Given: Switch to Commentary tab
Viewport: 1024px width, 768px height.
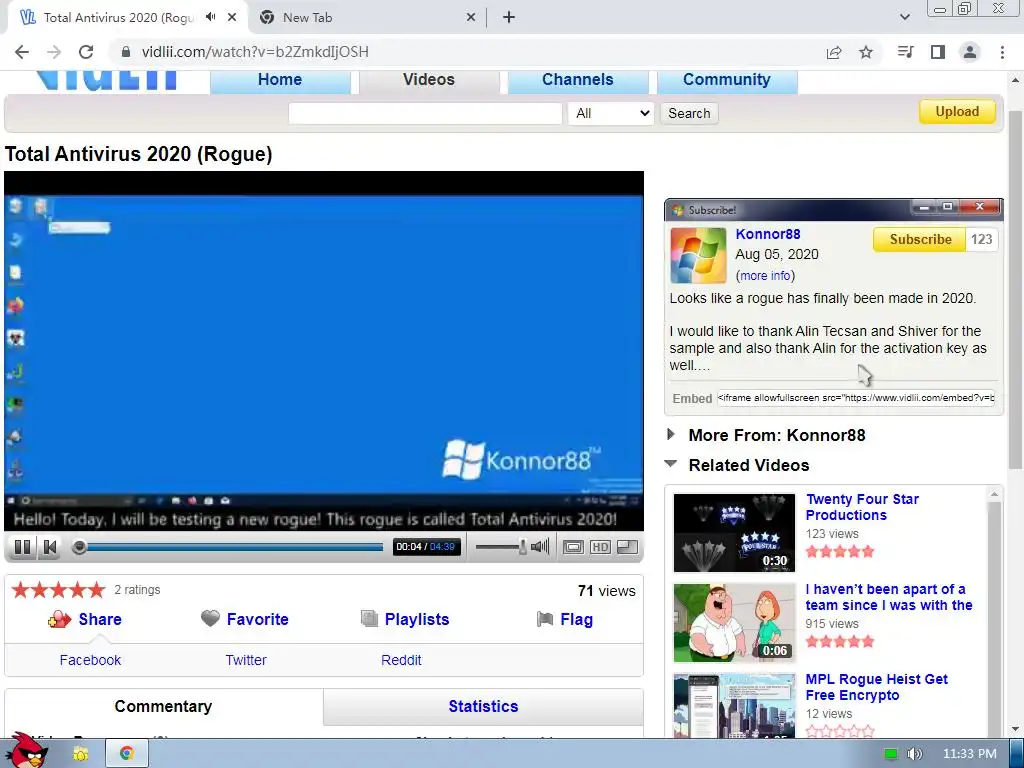Looking at the screenshot, I should coord(163,707).
